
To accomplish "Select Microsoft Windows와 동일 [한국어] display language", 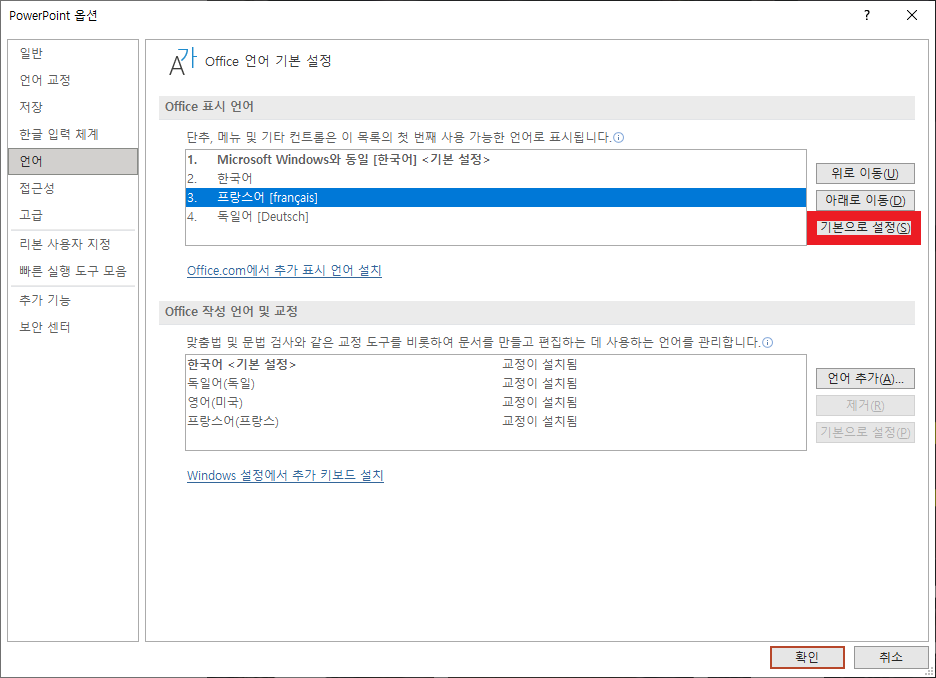I will pyautogui.click(x=495, y=159).
